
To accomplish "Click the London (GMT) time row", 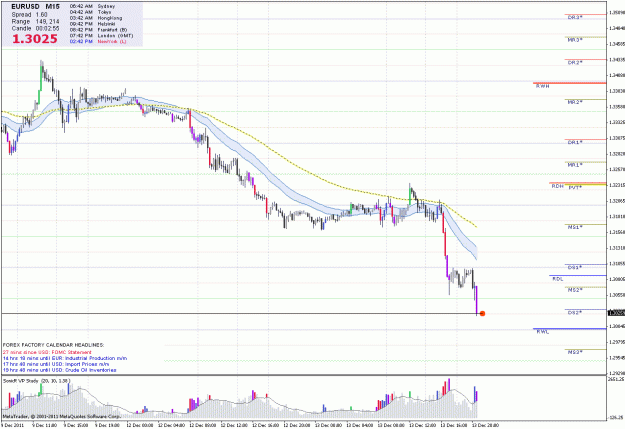I will point(101,35).
